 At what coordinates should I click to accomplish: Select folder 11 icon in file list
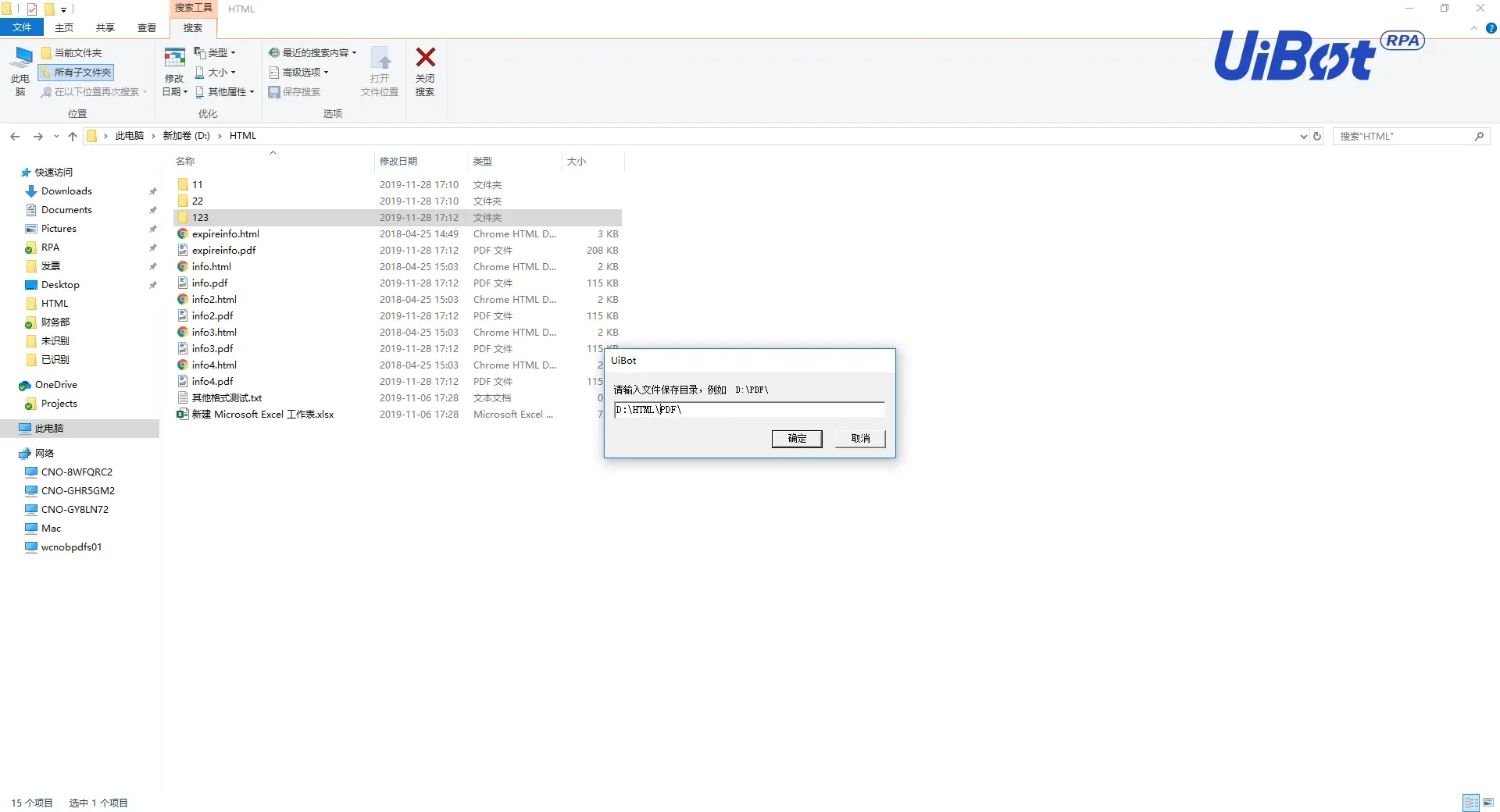click(183, 184)
